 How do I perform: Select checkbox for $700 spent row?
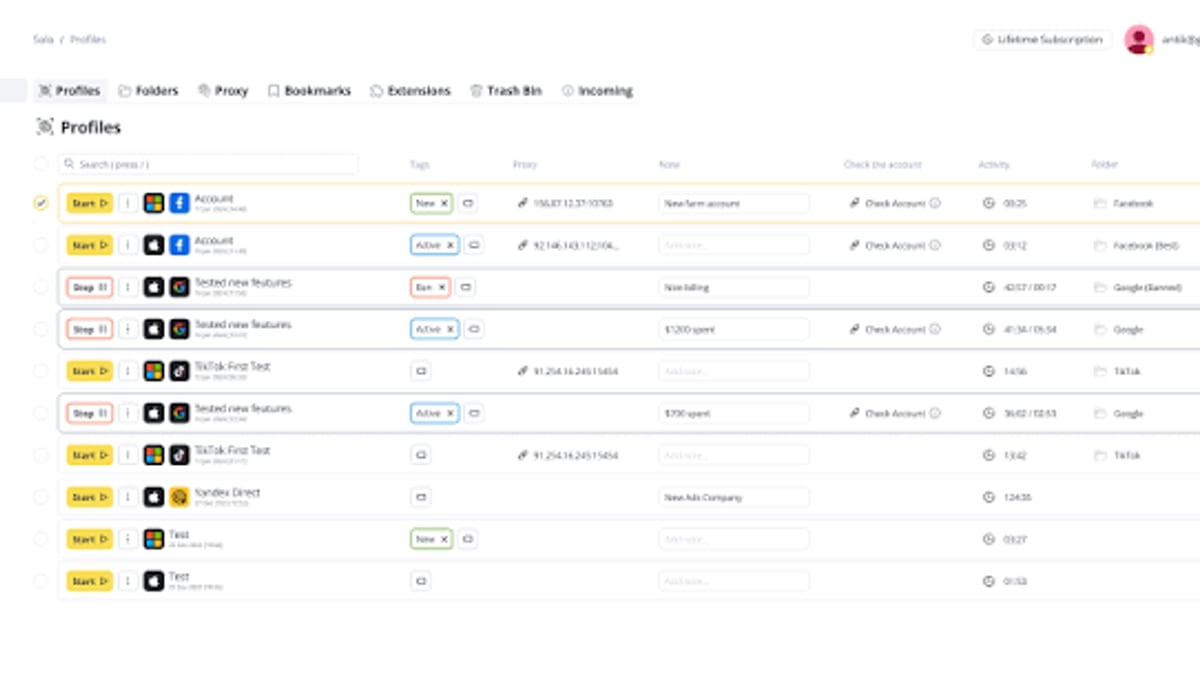(40, 413)
